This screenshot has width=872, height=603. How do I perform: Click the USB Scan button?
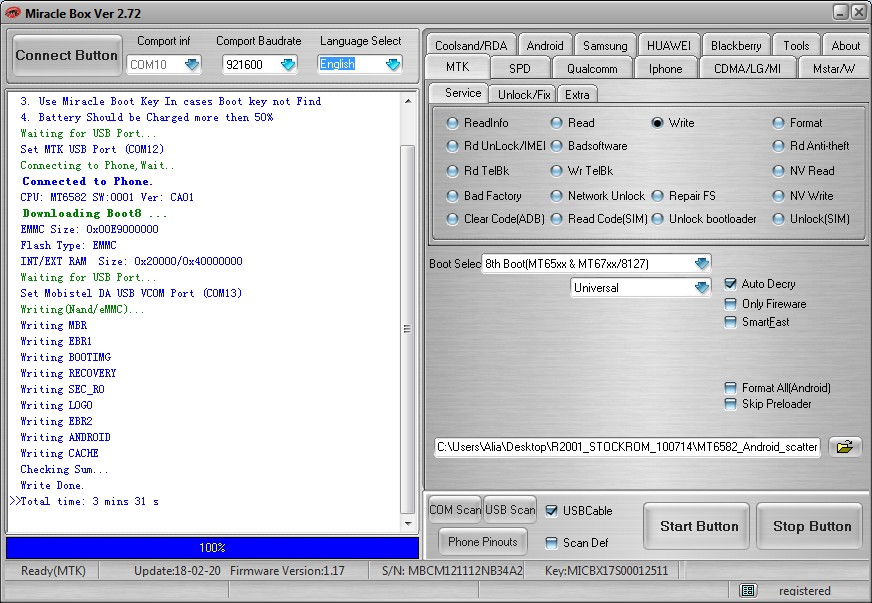(x=510, y=510)
